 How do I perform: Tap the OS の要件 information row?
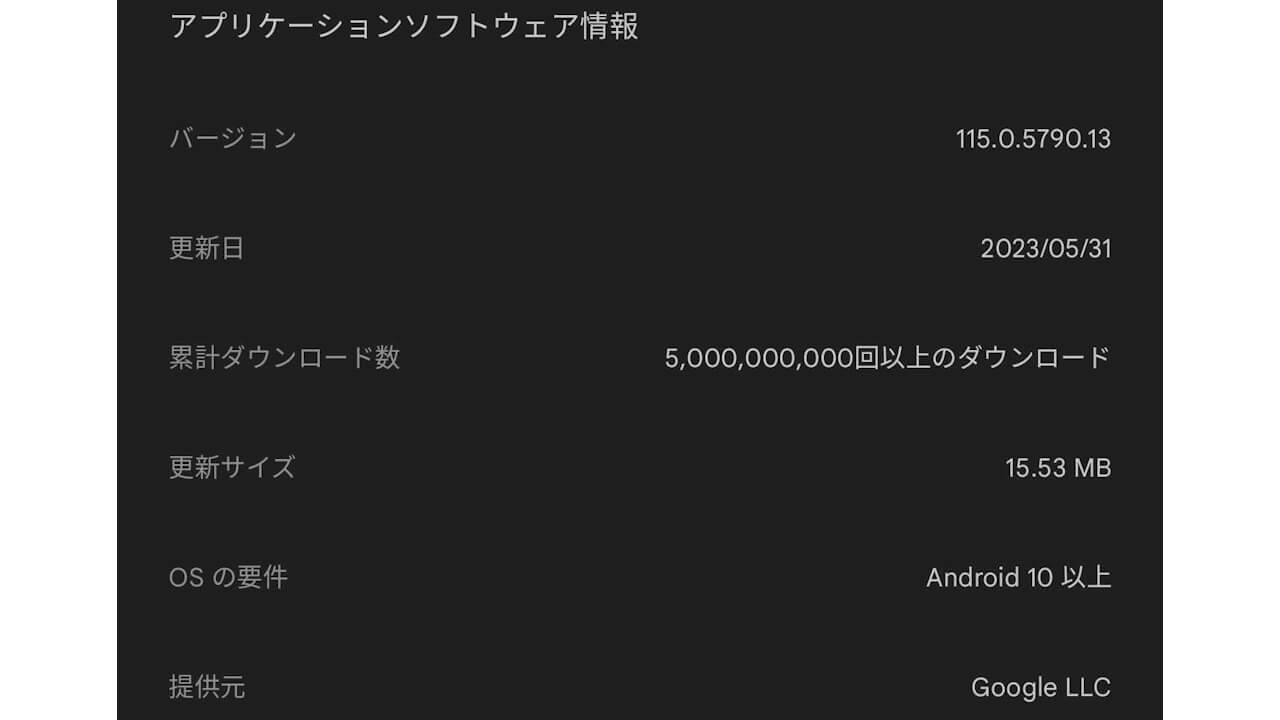(x=640, y=577)
